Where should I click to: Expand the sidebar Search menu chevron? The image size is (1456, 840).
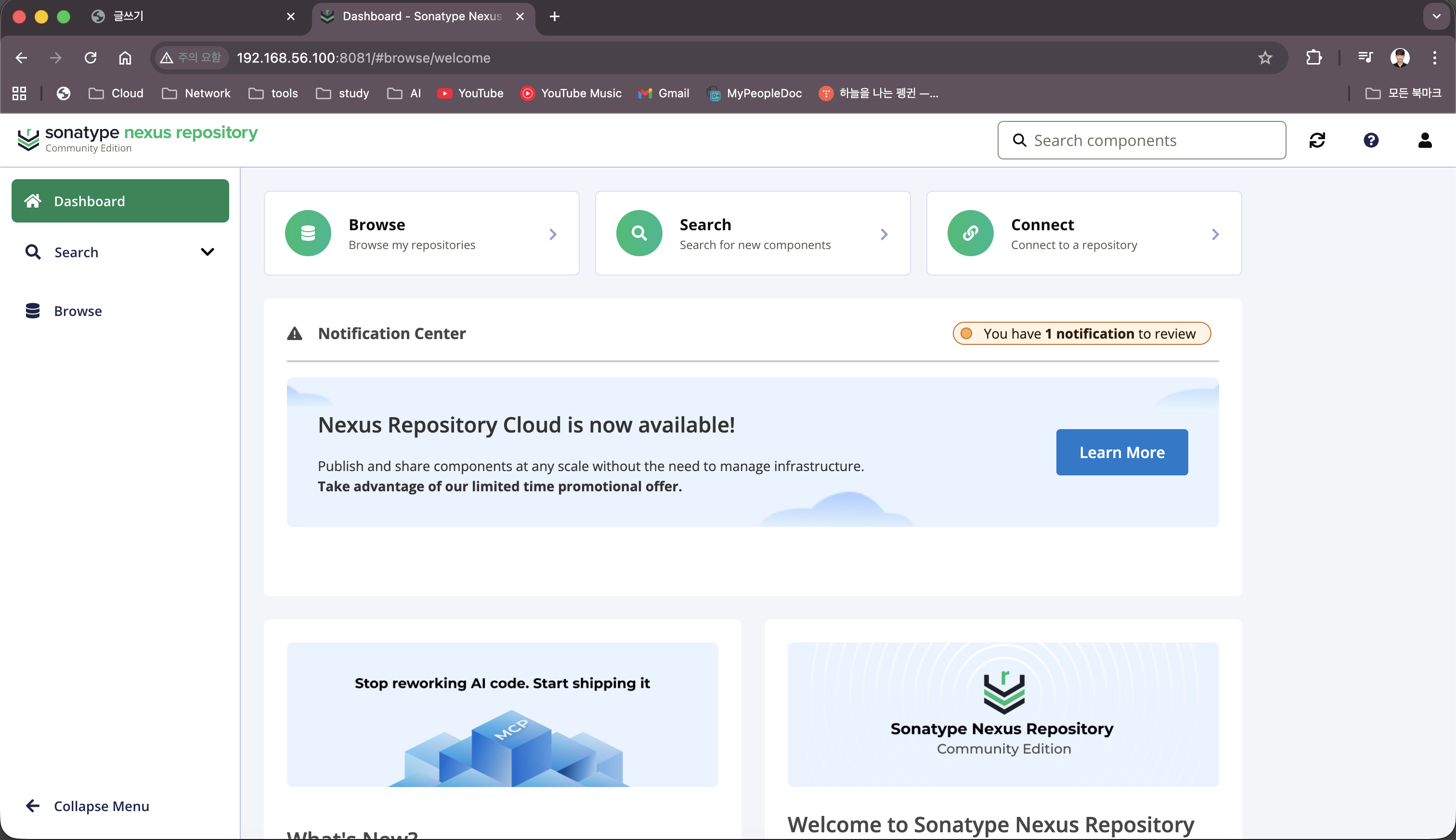coord(208,251)
